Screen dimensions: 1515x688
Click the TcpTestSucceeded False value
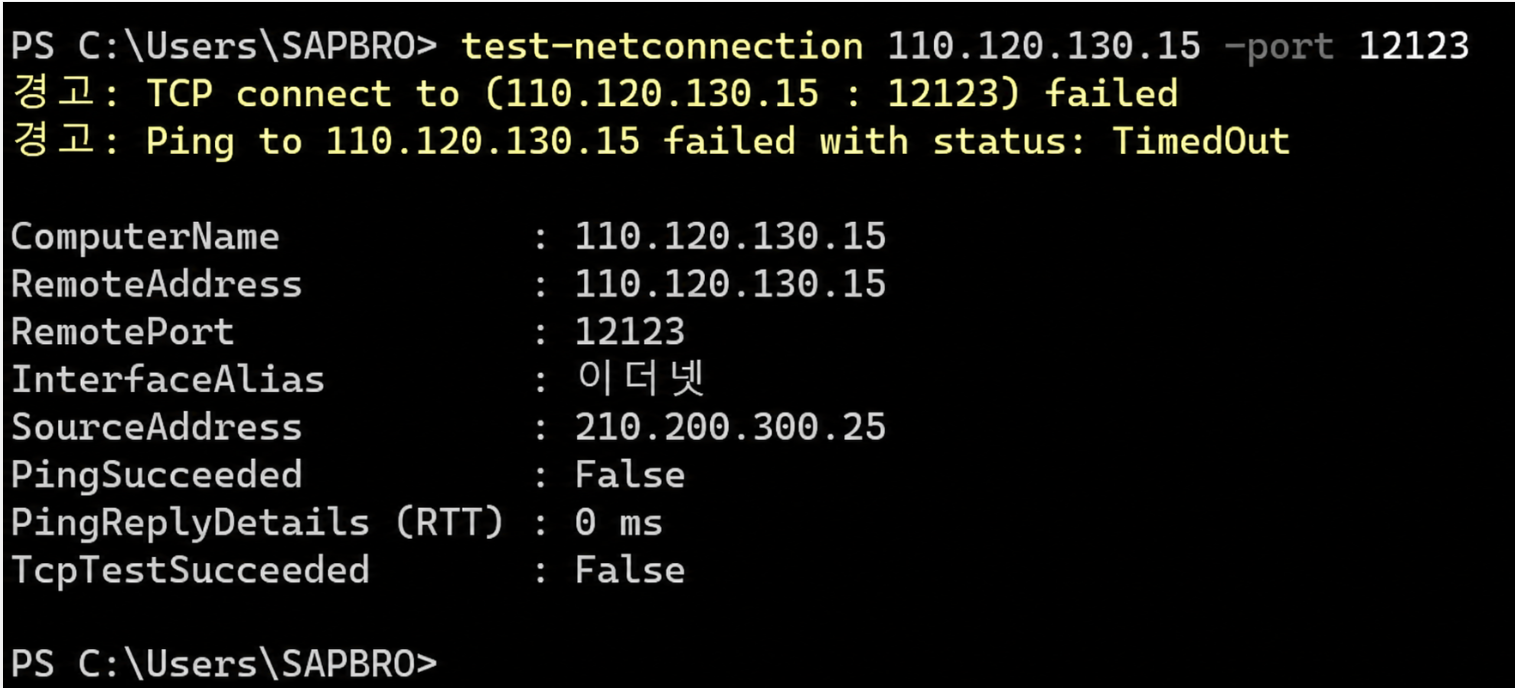[630, 570]
